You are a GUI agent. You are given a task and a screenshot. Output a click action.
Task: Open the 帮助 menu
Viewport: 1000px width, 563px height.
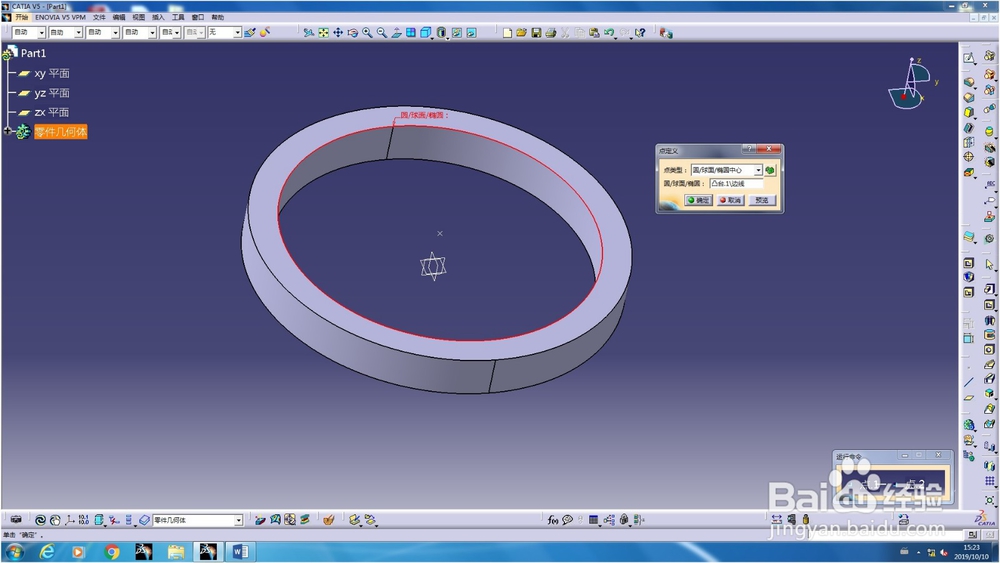(217, 17)
